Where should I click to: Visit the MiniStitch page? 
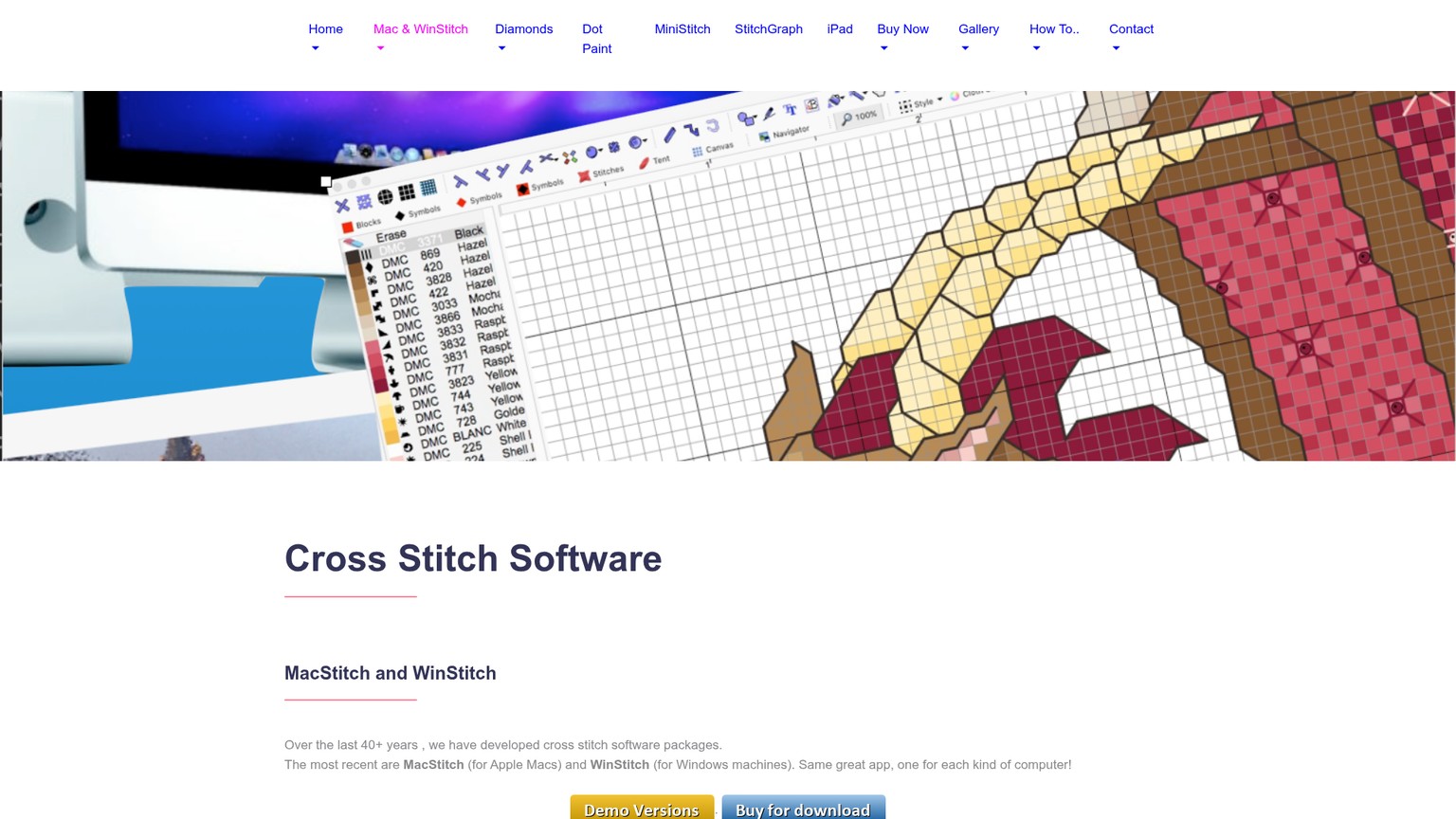[682, 29]
